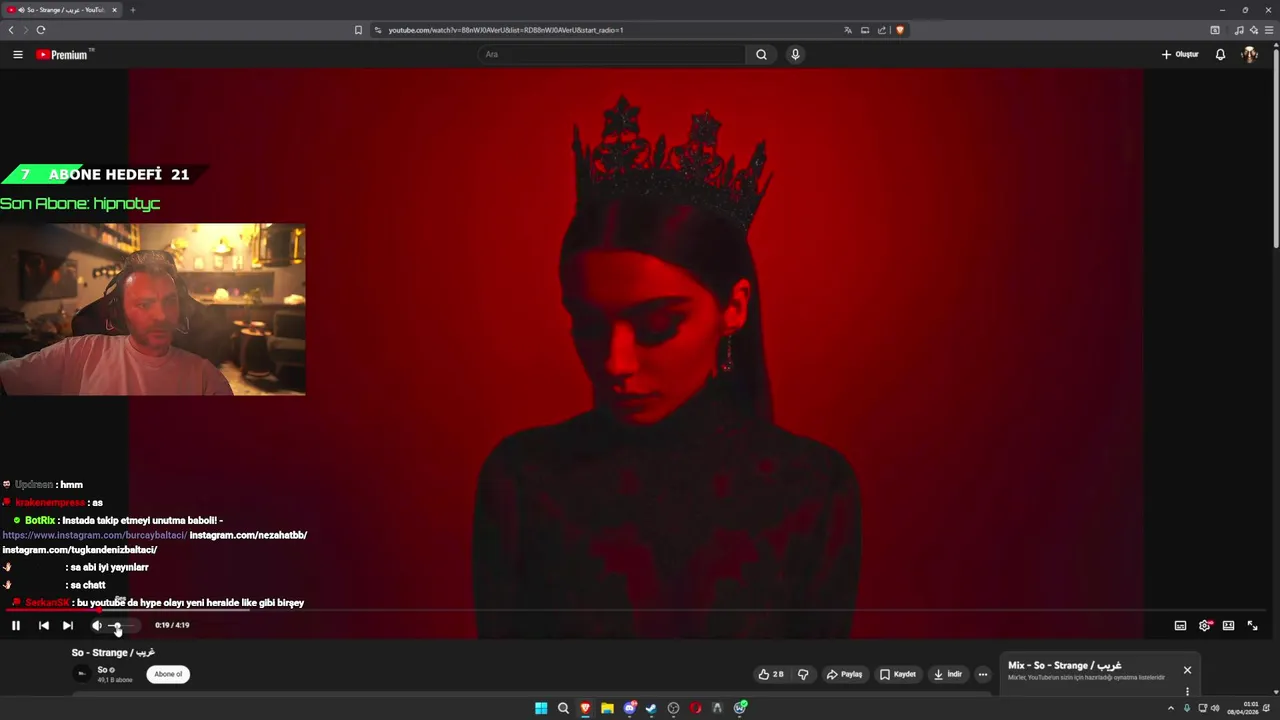The height and width of the screenshot is (720, 1280).
Task: Open the three-dot more actions menu
Action: pyautogui.click(x=983, y=675)
